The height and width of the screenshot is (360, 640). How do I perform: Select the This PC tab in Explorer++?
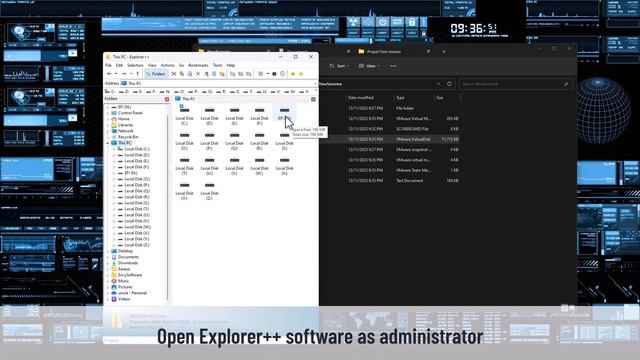(x=185, y=99)
